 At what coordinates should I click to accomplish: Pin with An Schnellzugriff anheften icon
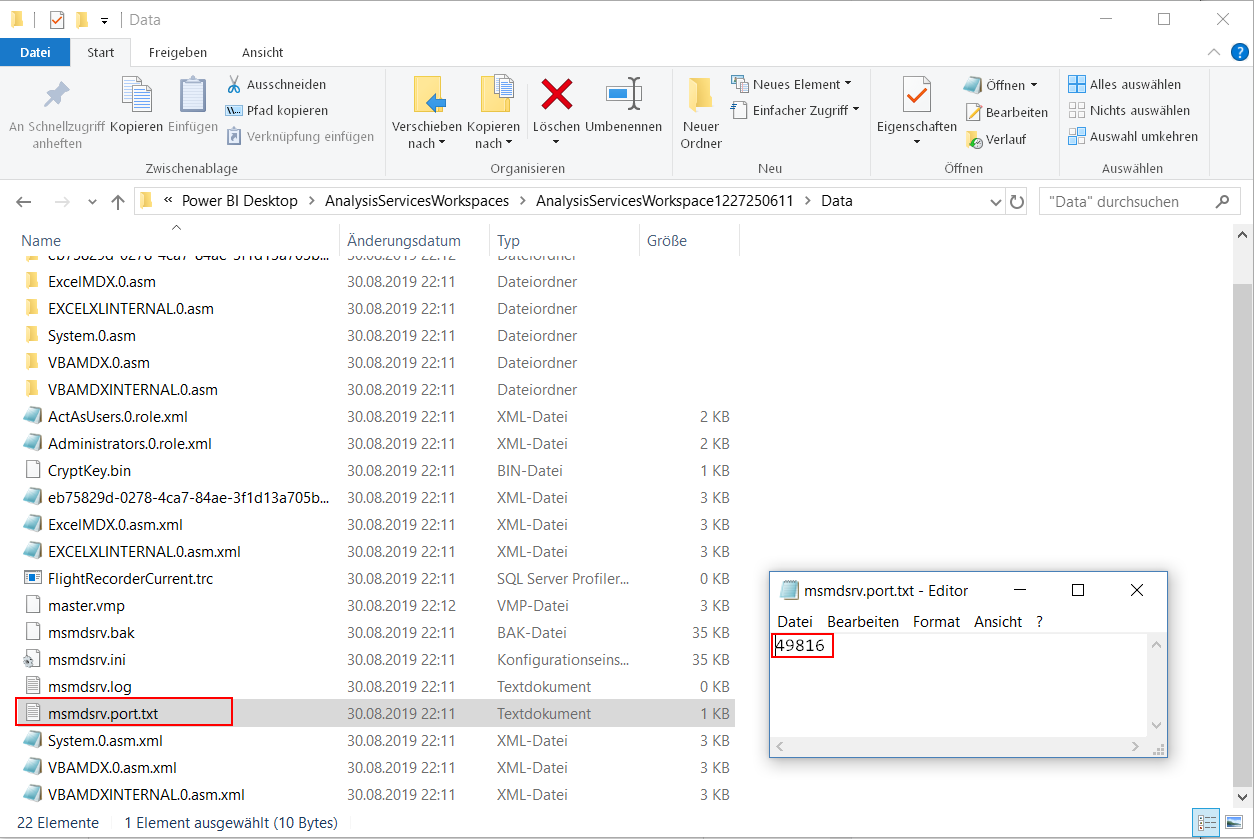[57, 95]
